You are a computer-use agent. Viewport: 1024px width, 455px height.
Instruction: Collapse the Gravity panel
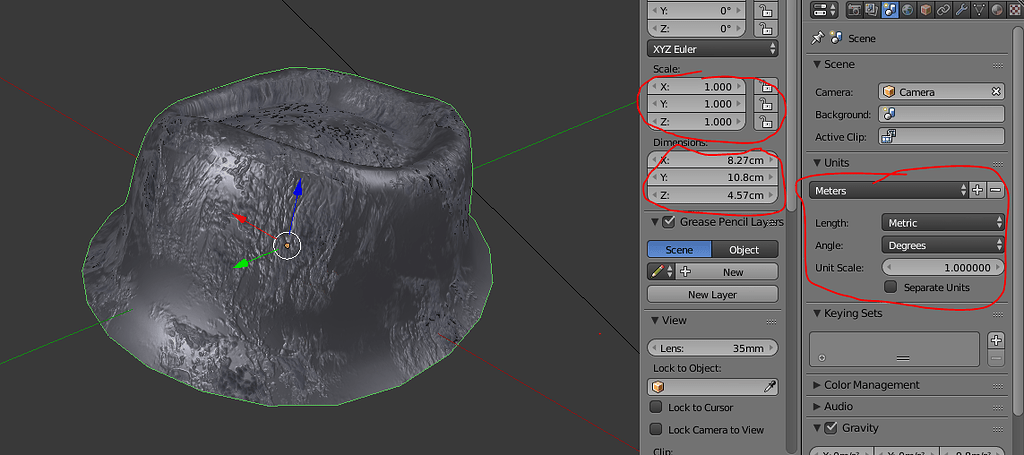818,428
